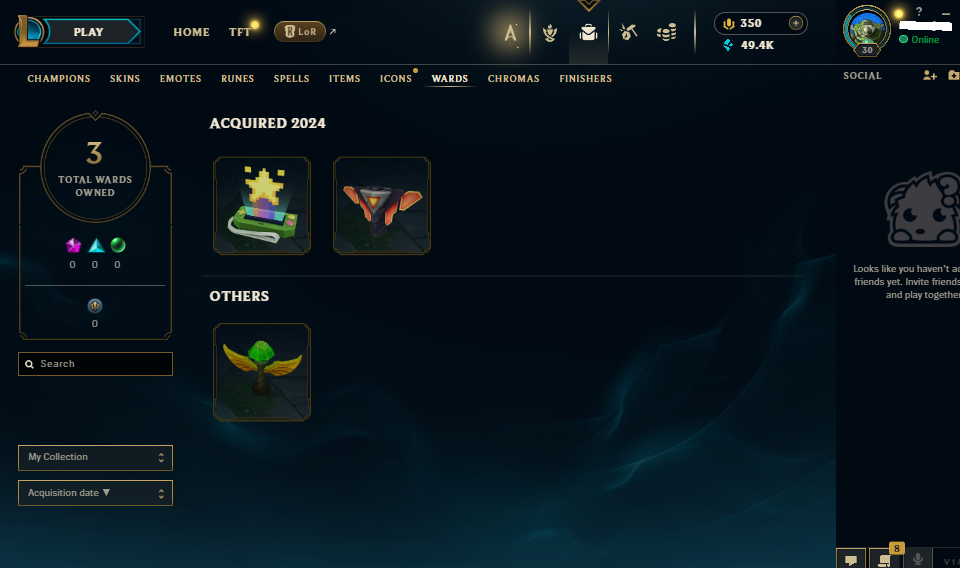
Task: Open the Loot hammer icon
Action: pyautogui.click(x=628, y=32)
